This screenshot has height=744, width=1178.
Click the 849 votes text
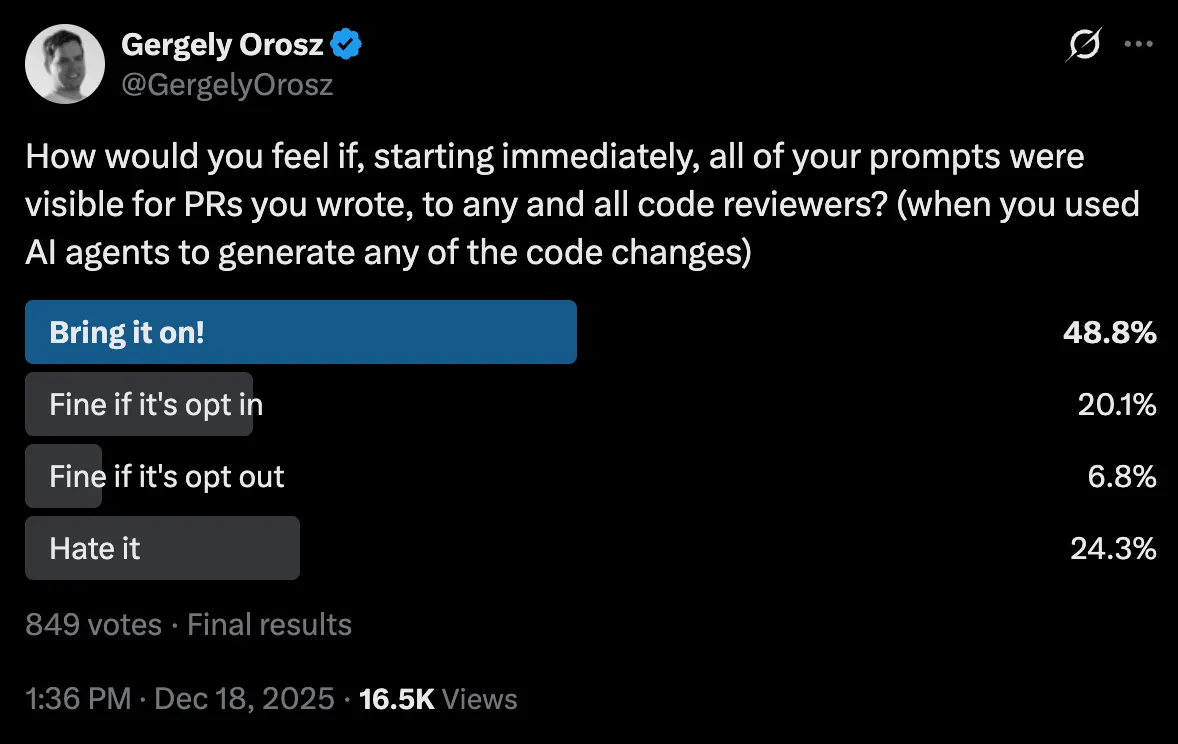coord(93,624)
